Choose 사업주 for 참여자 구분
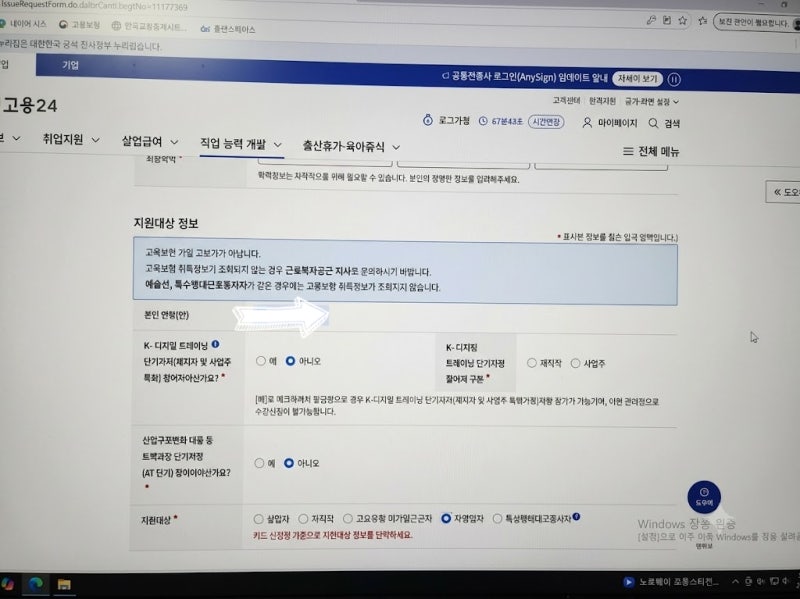Viewport: 800px width, 599px height. tap(576, 363)
